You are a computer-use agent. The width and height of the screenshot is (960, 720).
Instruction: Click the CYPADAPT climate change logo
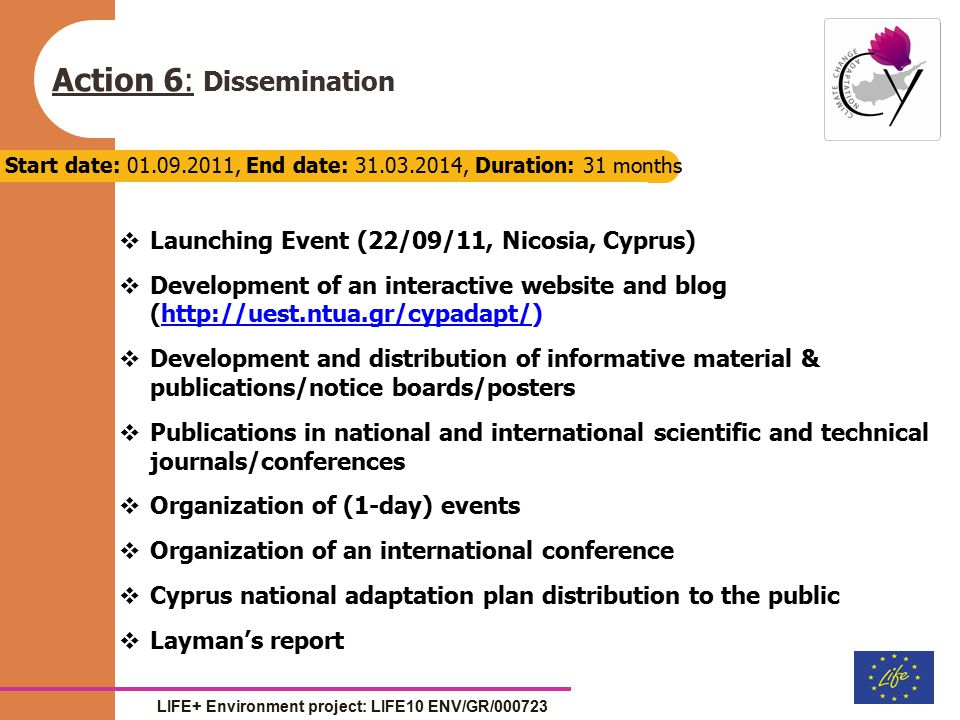coord(882,79)
